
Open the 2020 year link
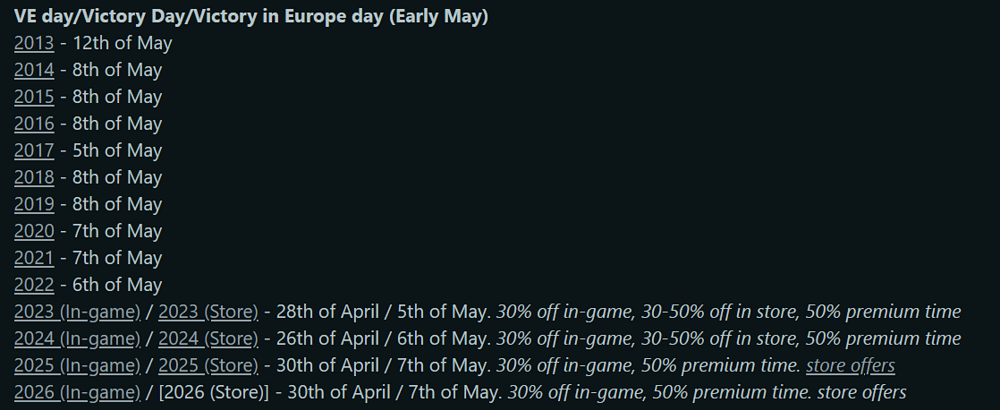pos(34,232)
